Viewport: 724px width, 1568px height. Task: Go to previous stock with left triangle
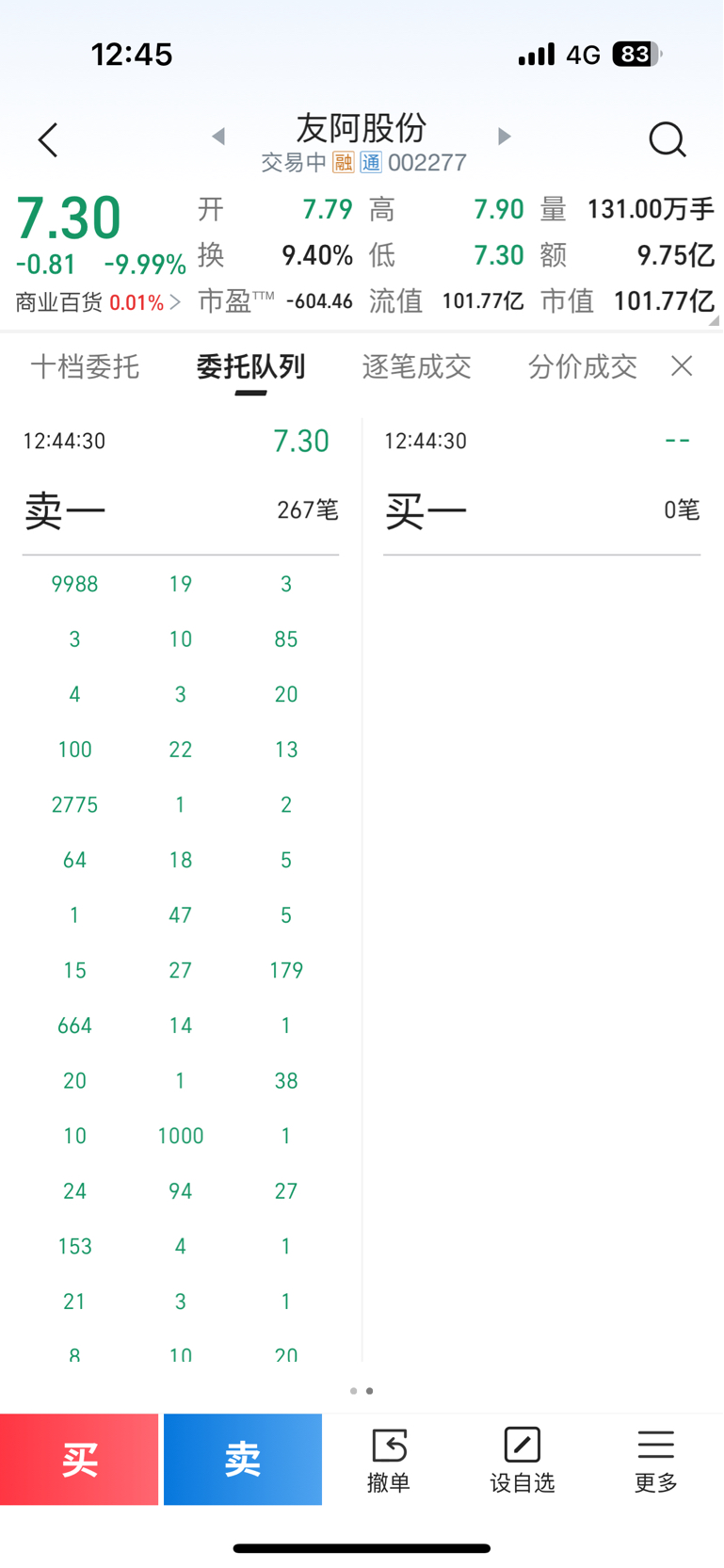[x=218, y=137]
